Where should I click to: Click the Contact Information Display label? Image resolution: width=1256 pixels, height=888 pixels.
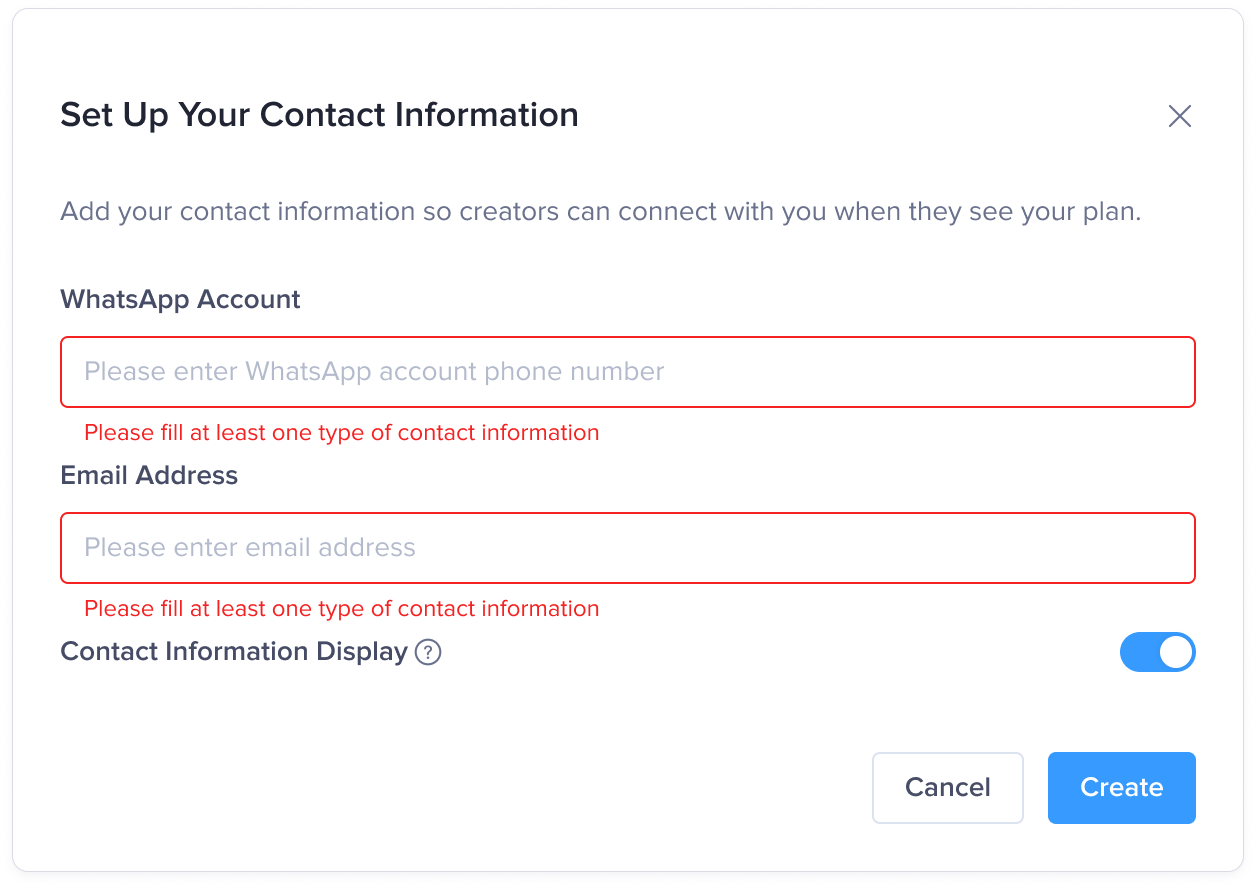(x=234, y=652)
